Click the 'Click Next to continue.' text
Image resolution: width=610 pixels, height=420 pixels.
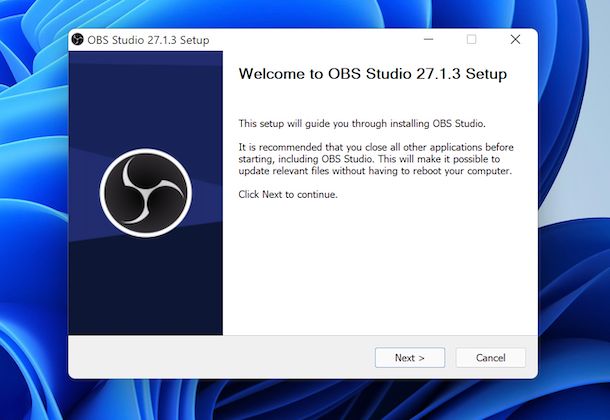click(x=288, y=194)
